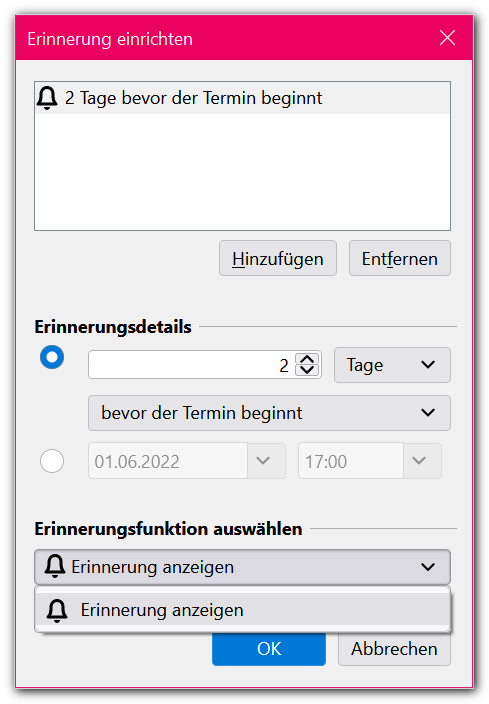Viewport: 489px width, 704px height.
Task: Close the Erinnerung einrichten dialog
Action: click(447, 38)
